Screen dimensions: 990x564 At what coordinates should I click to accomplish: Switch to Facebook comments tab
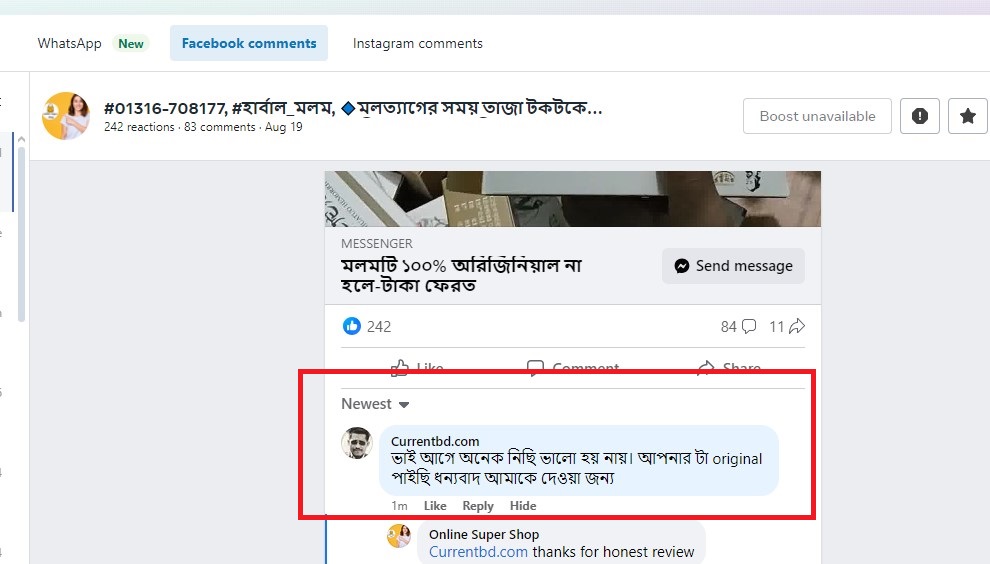(x=249, y=43)
